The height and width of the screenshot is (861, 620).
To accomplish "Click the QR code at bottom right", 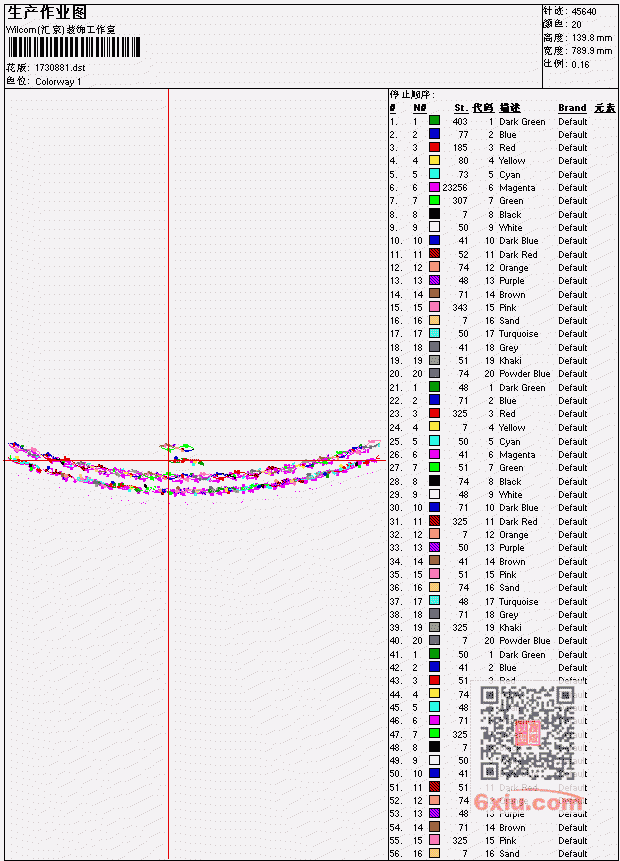I will click(x=528, y=733).
